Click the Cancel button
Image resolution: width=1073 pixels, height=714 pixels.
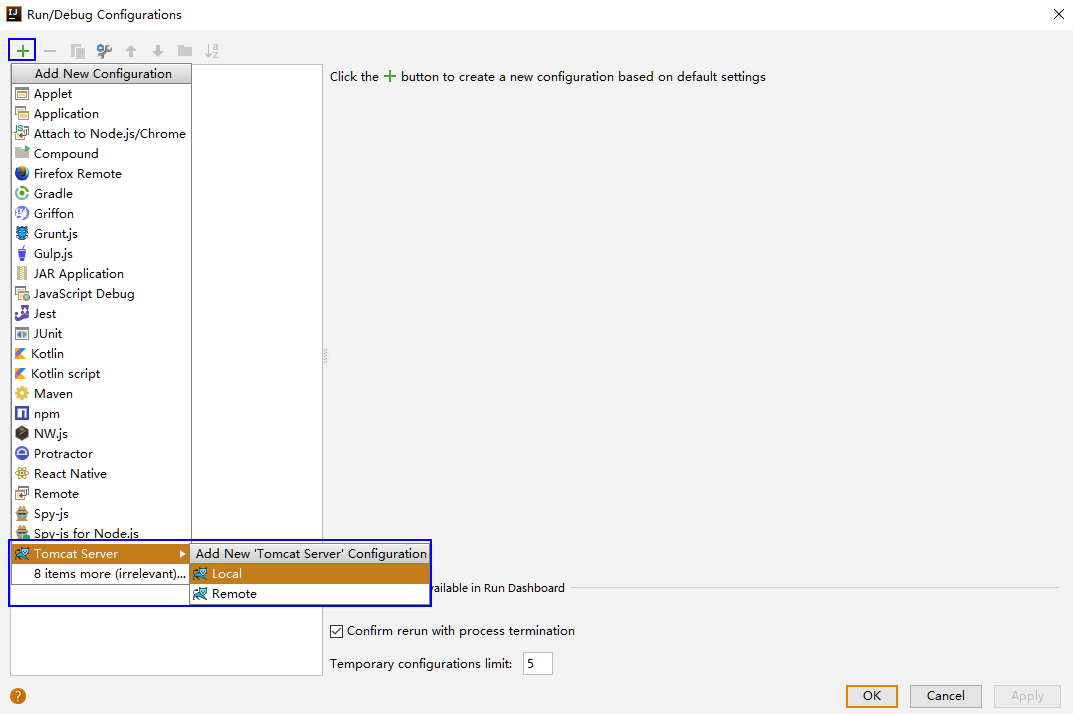point(946,696)
